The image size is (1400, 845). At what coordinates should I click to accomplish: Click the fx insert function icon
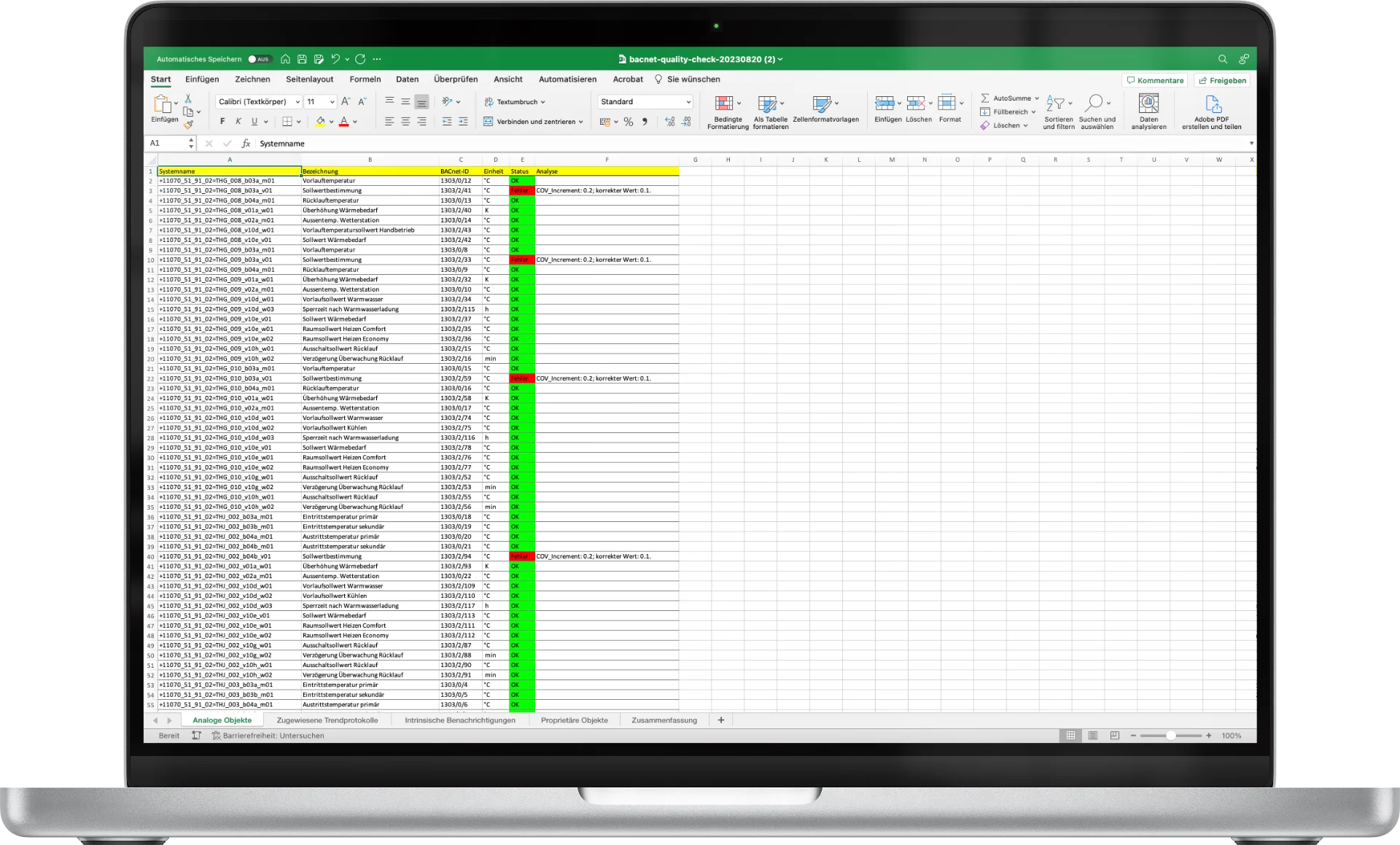point(246,144)
